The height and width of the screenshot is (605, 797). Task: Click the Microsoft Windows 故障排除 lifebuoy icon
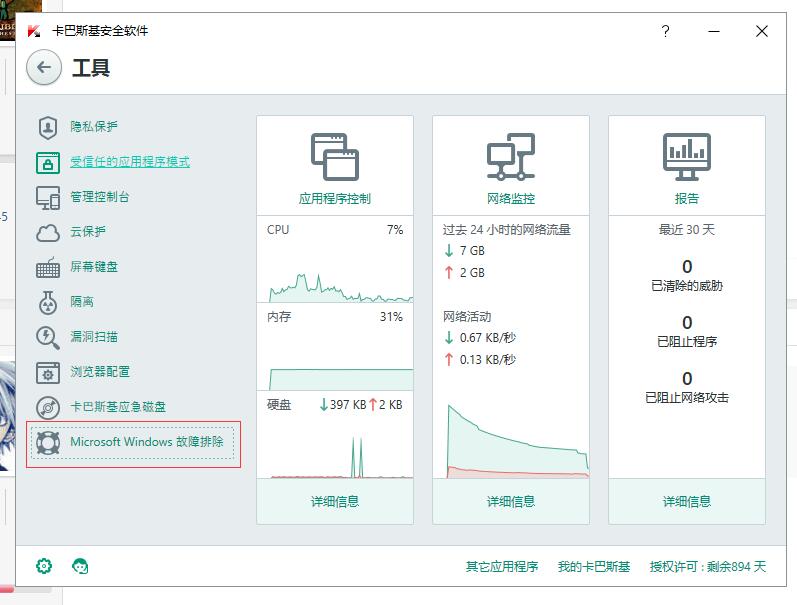(48, 443)
